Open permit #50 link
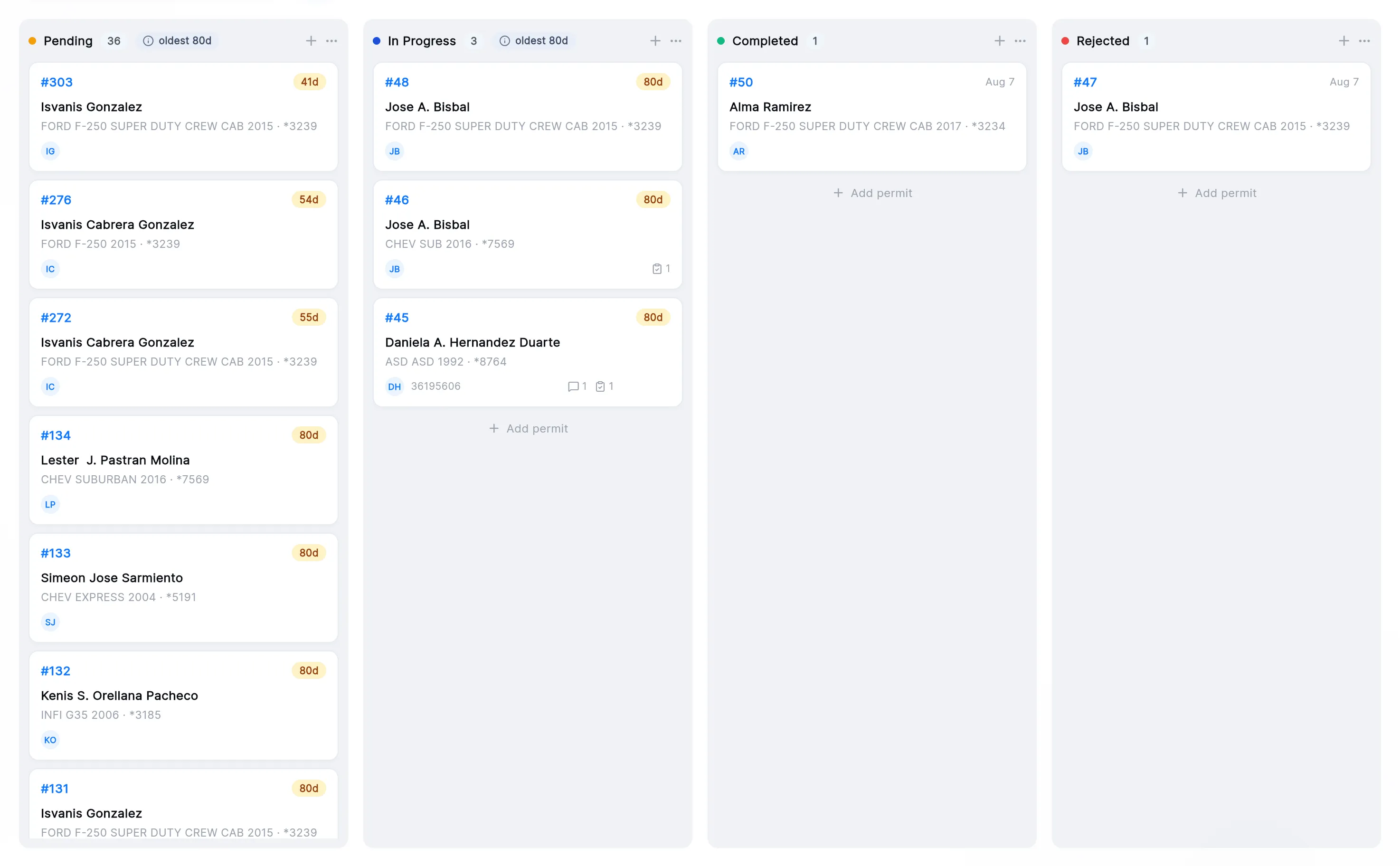 coord(741,82)
